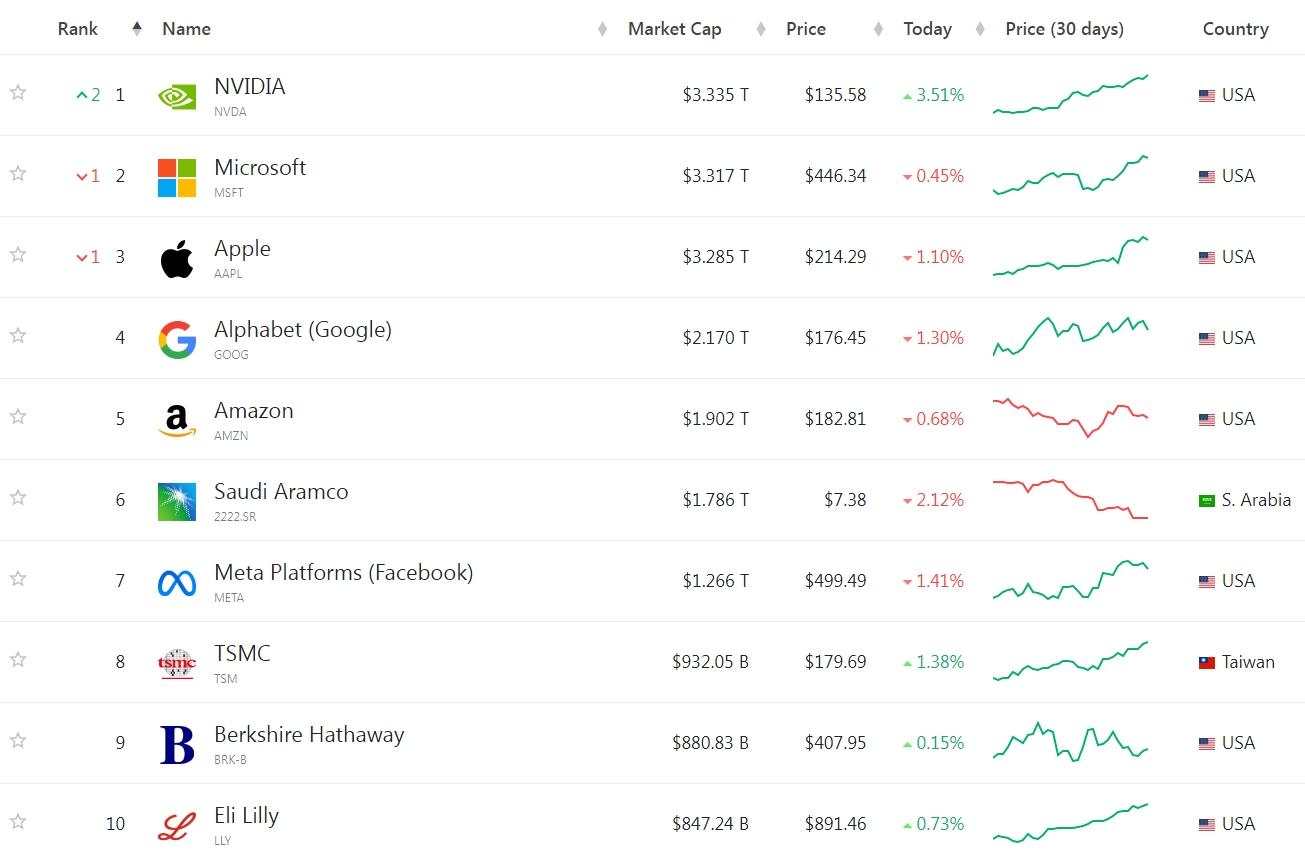
Task: Click the NVIDIA logo icon
Action: click(x=177, y=96)
